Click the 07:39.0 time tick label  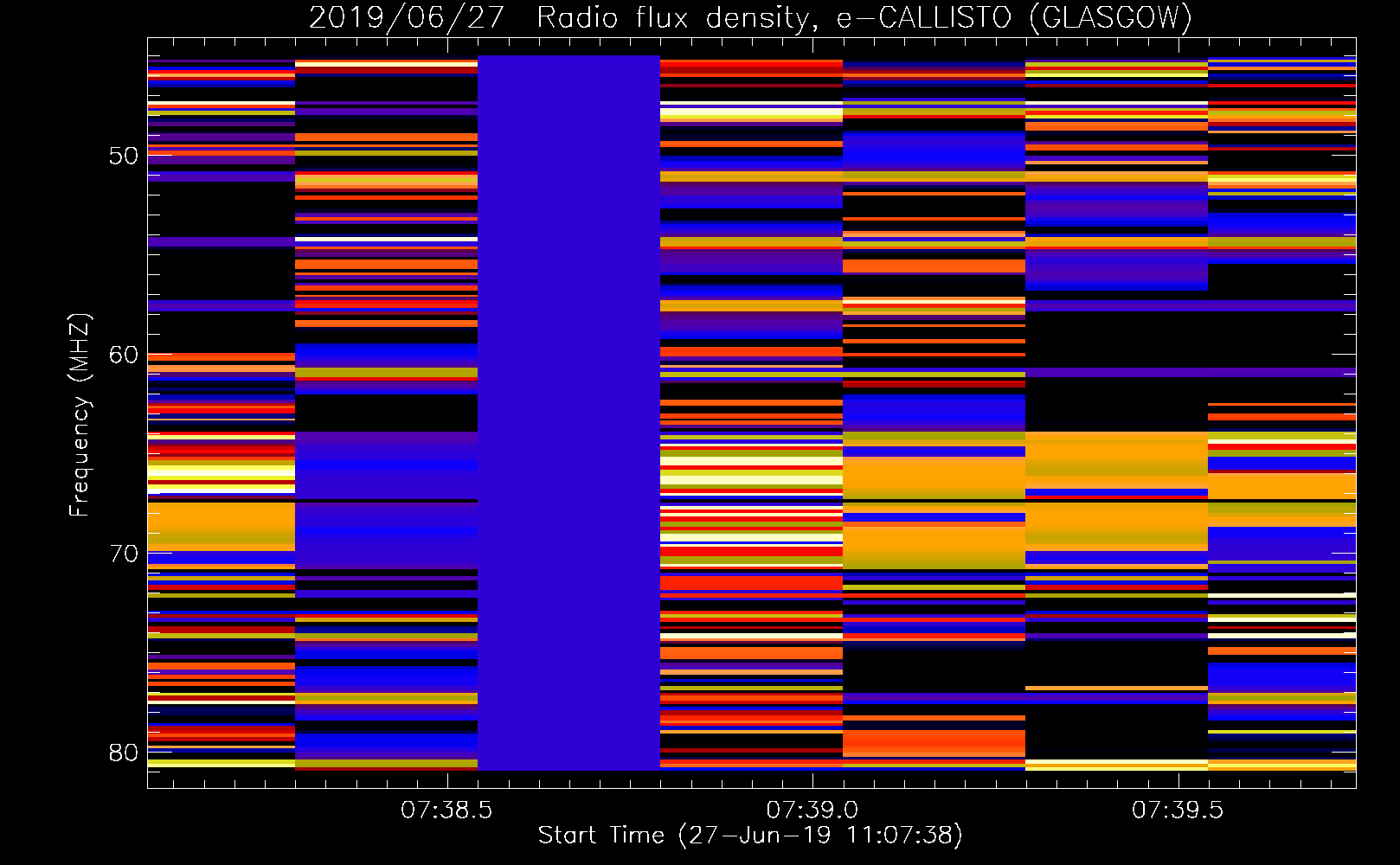click(x=812, y=810)
